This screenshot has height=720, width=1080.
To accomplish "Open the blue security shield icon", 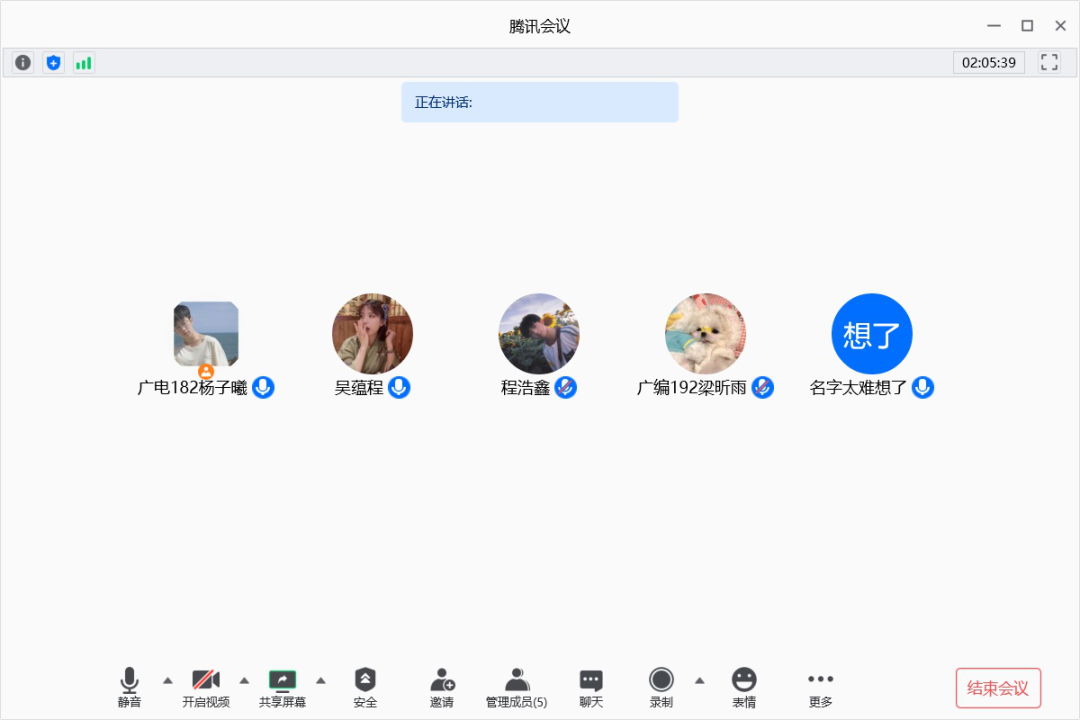I will point(53,63).
